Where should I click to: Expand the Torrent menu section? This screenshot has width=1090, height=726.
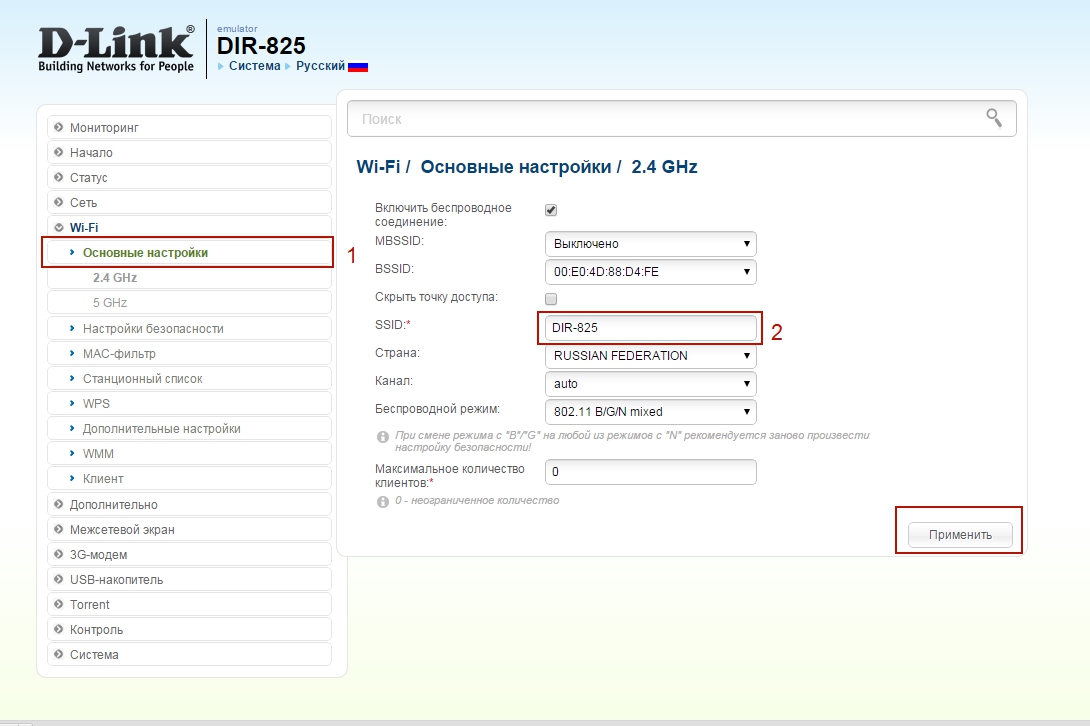click(x=189, y=604)
